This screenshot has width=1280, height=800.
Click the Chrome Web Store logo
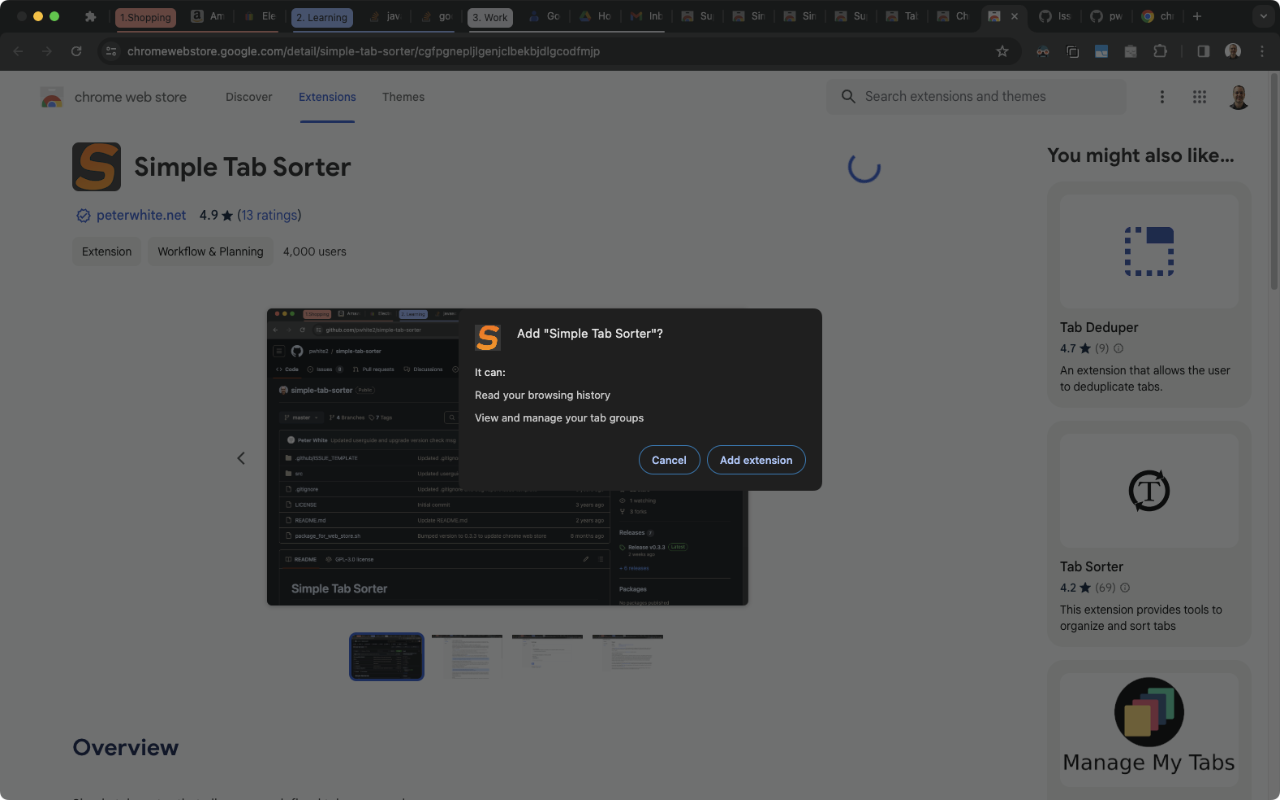tap(52, 96)
